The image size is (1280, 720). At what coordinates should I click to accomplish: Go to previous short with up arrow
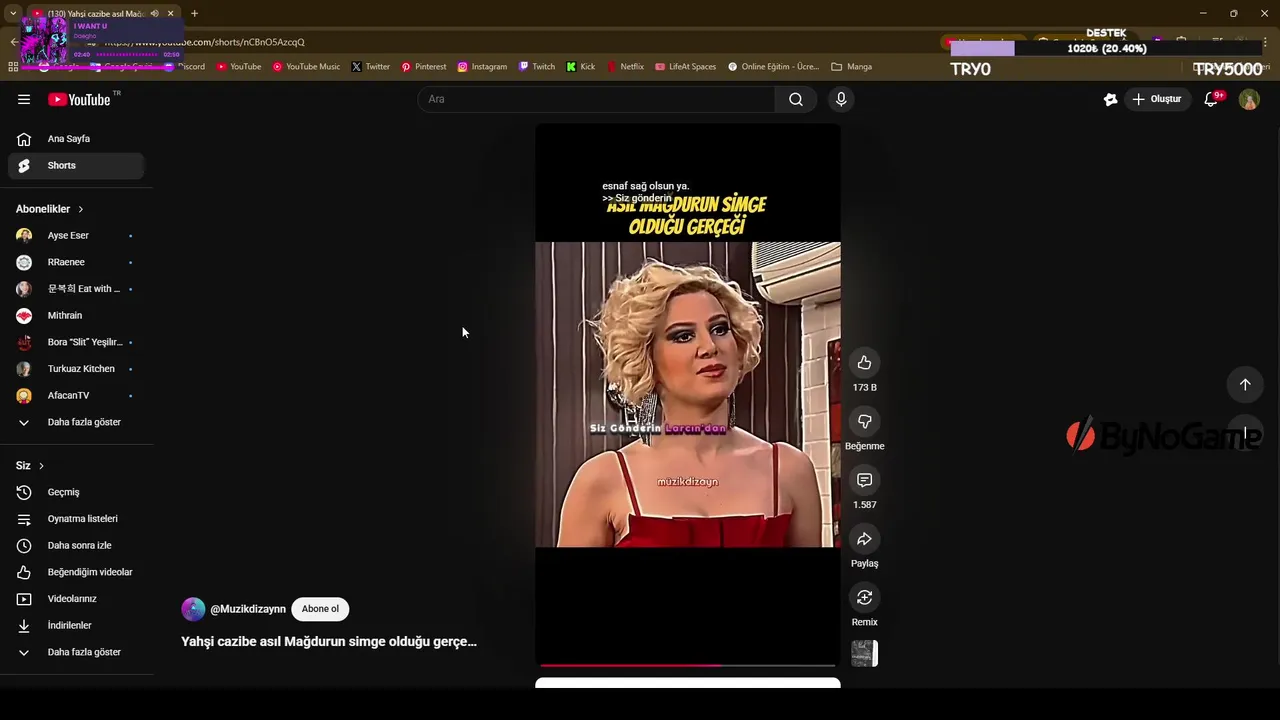tap(1245, 384)
